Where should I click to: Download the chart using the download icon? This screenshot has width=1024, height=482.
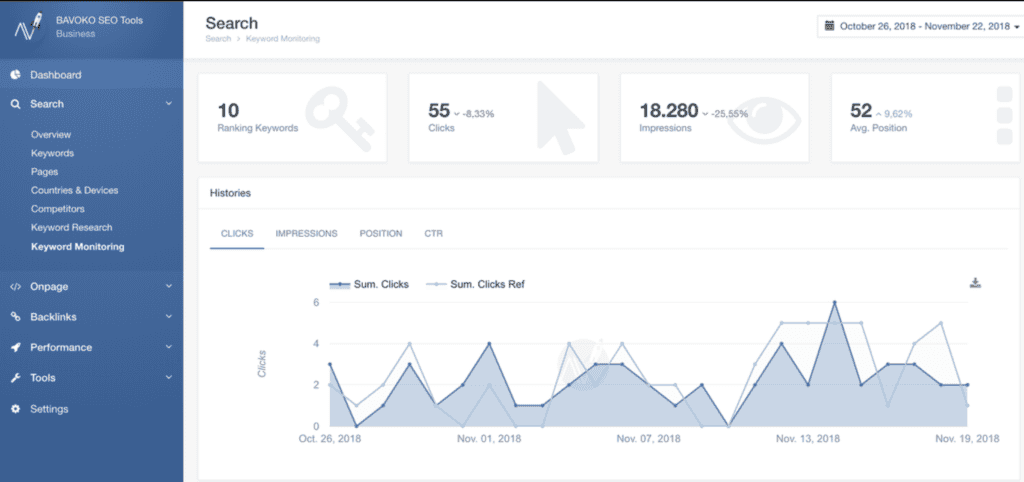click(975, 283)
